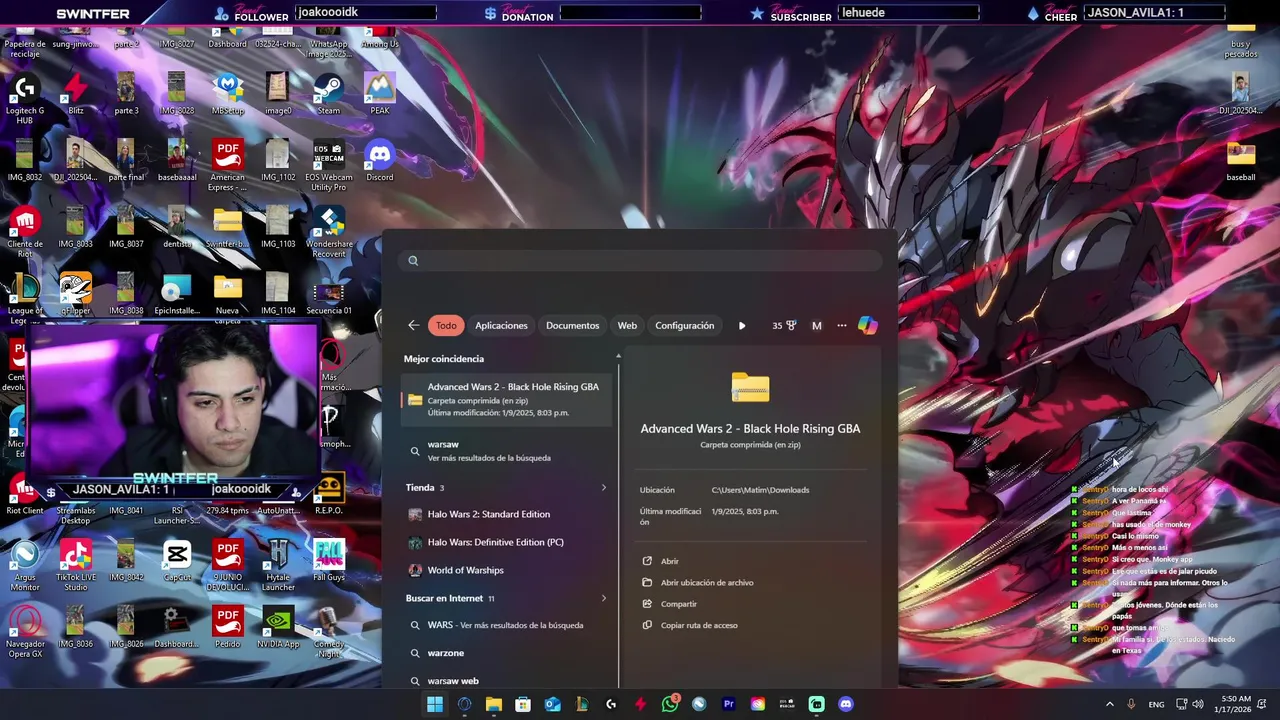1280x720 pixels.
Task: Click Abrir ubicación de archivo
Action: 698,582
